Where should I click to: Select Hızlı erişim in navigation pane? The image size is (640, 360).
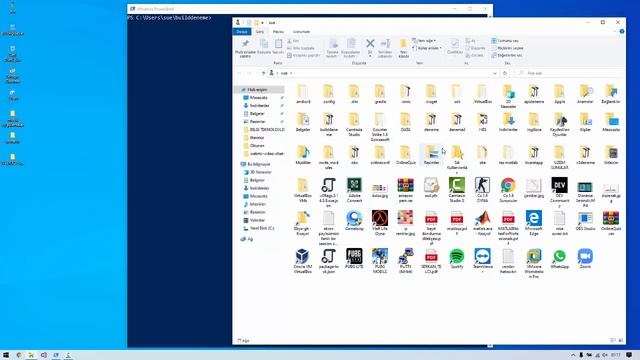pyautogui.click(x=260, y=89)
